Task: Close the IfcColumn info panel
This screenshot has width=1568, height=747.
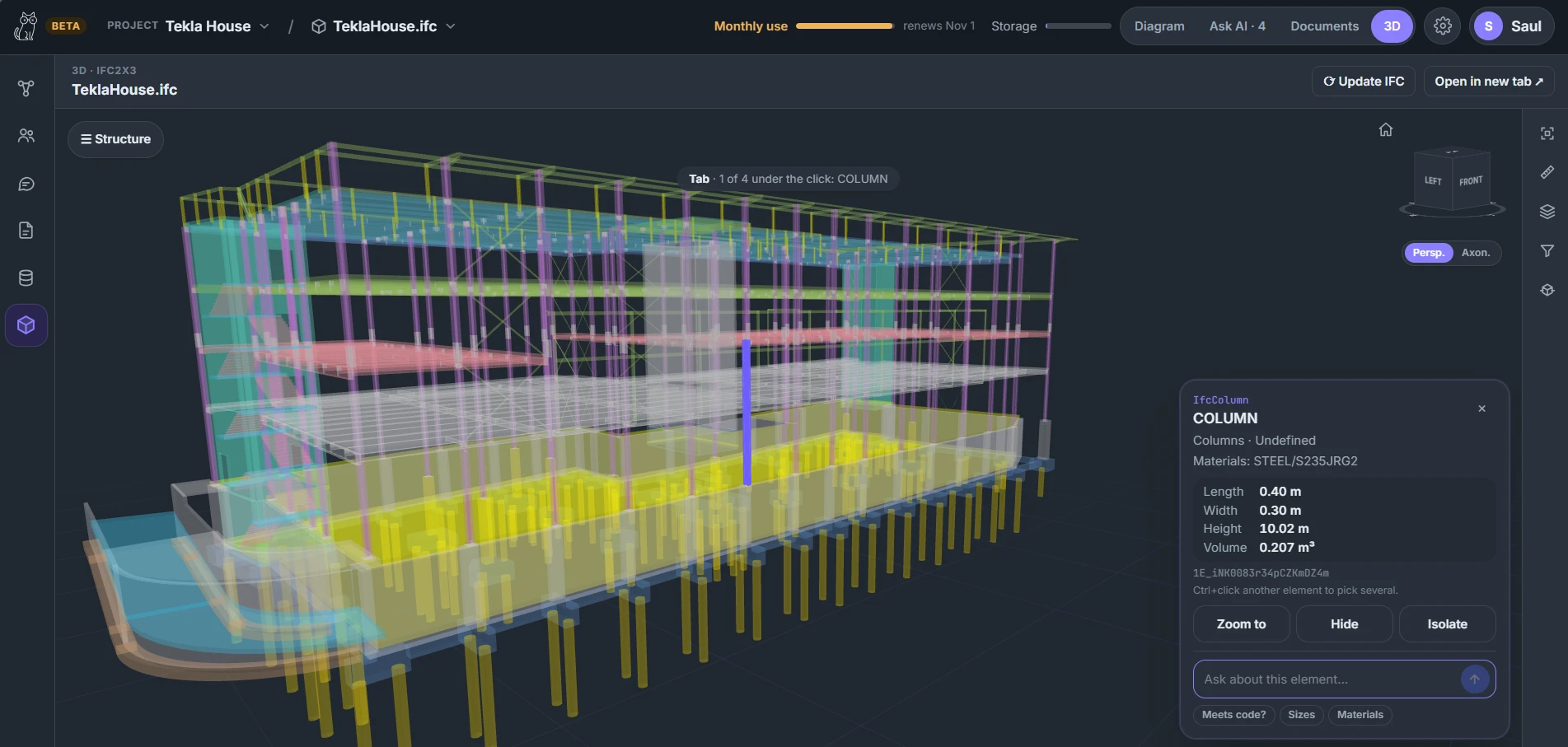Action: point(1481,409)
